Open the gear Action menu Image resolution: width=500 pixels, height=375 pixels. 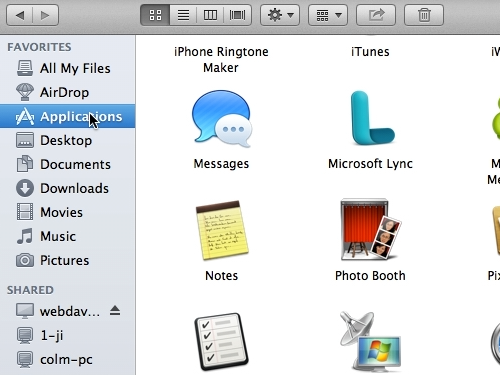[x=280, y=15]
